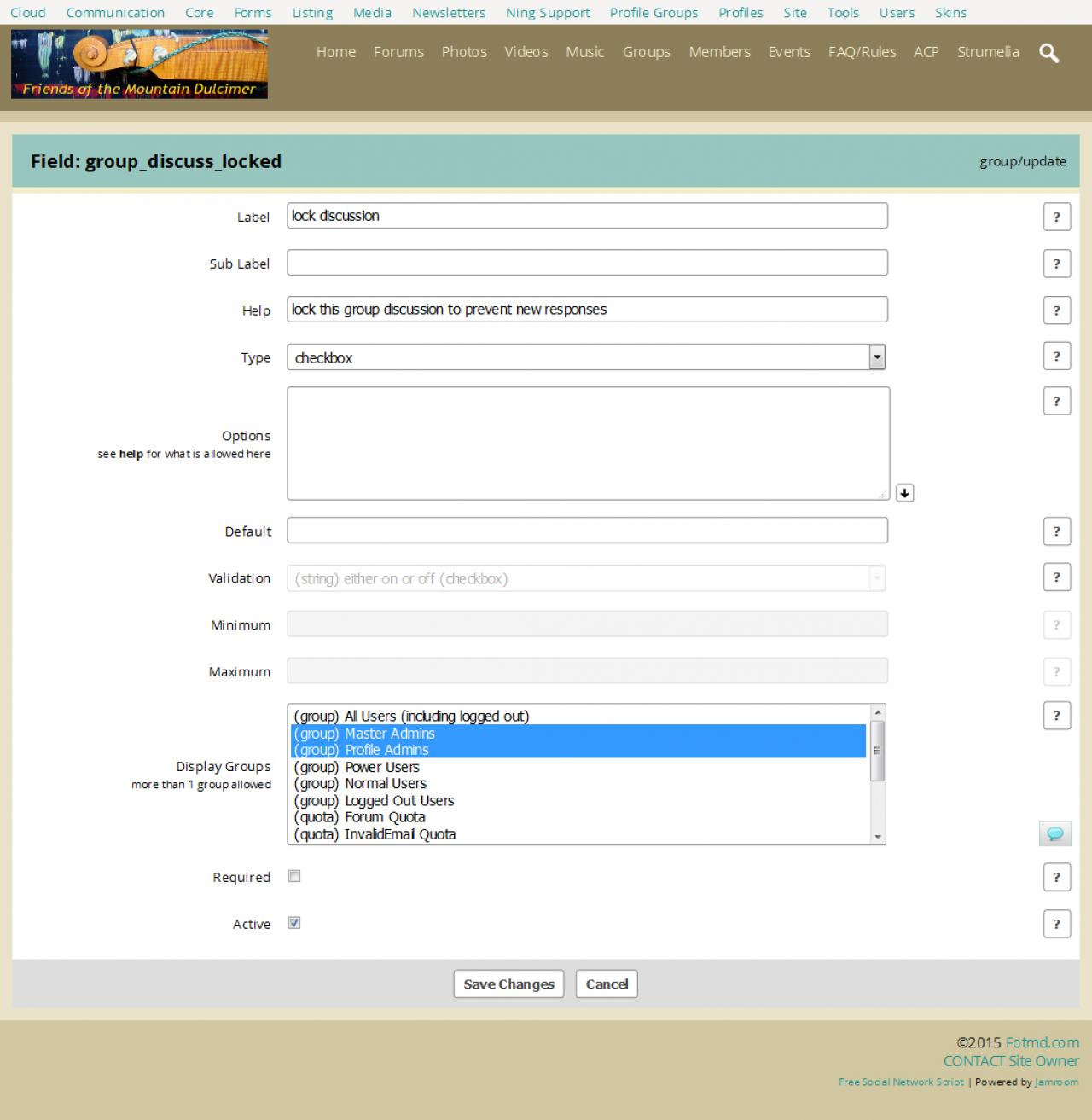Open the Users admin menu
This screenshot has height=1120, width=1092.
coord(897,13)
